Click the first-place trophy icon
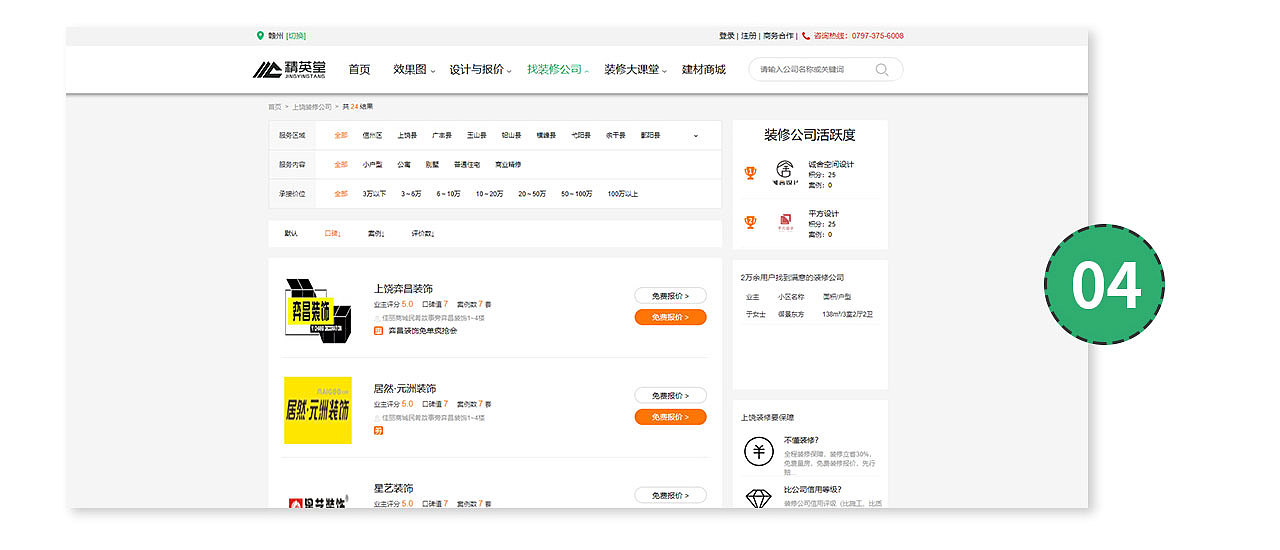 click(750, 172)
